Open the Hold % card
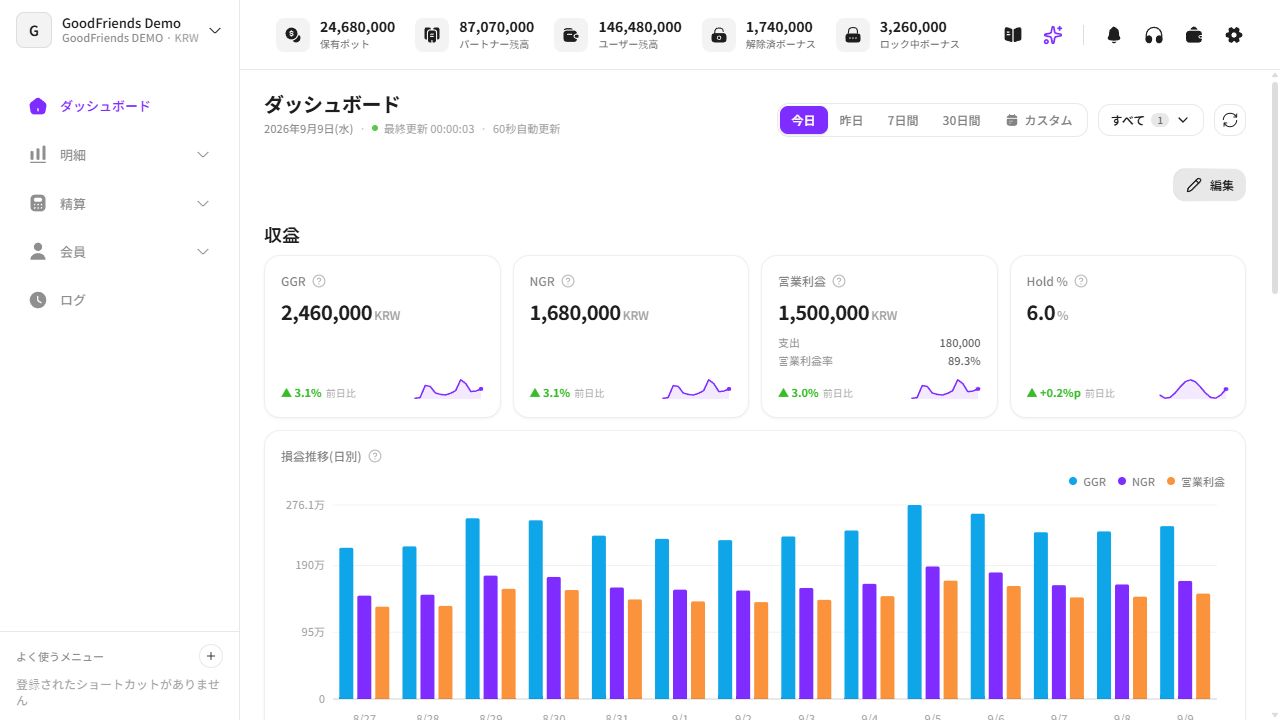Screen dimensions: 1280x720 click(x=1128, y=336)
